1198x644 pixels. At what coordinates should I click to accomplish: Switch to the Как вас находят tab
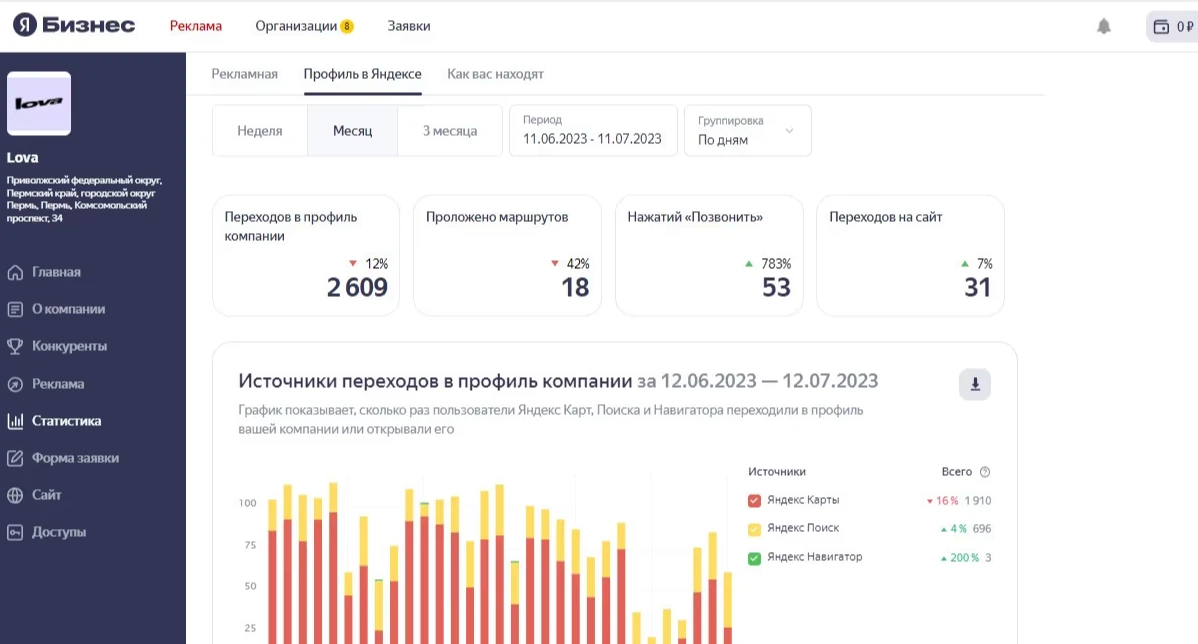[x=495, y=74]
